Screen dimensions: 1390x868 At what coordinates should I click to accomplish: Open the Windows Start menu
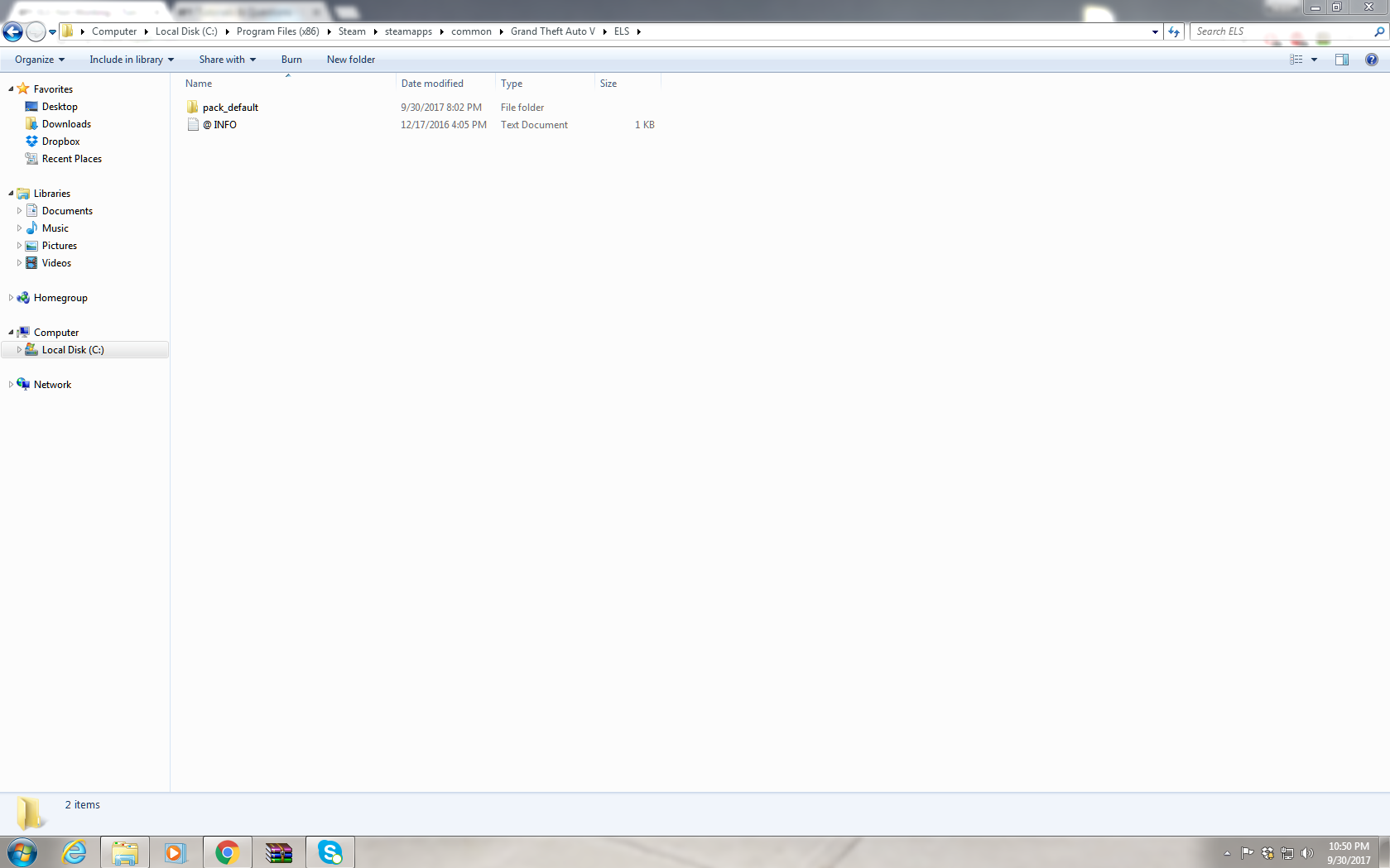[22, 852]
